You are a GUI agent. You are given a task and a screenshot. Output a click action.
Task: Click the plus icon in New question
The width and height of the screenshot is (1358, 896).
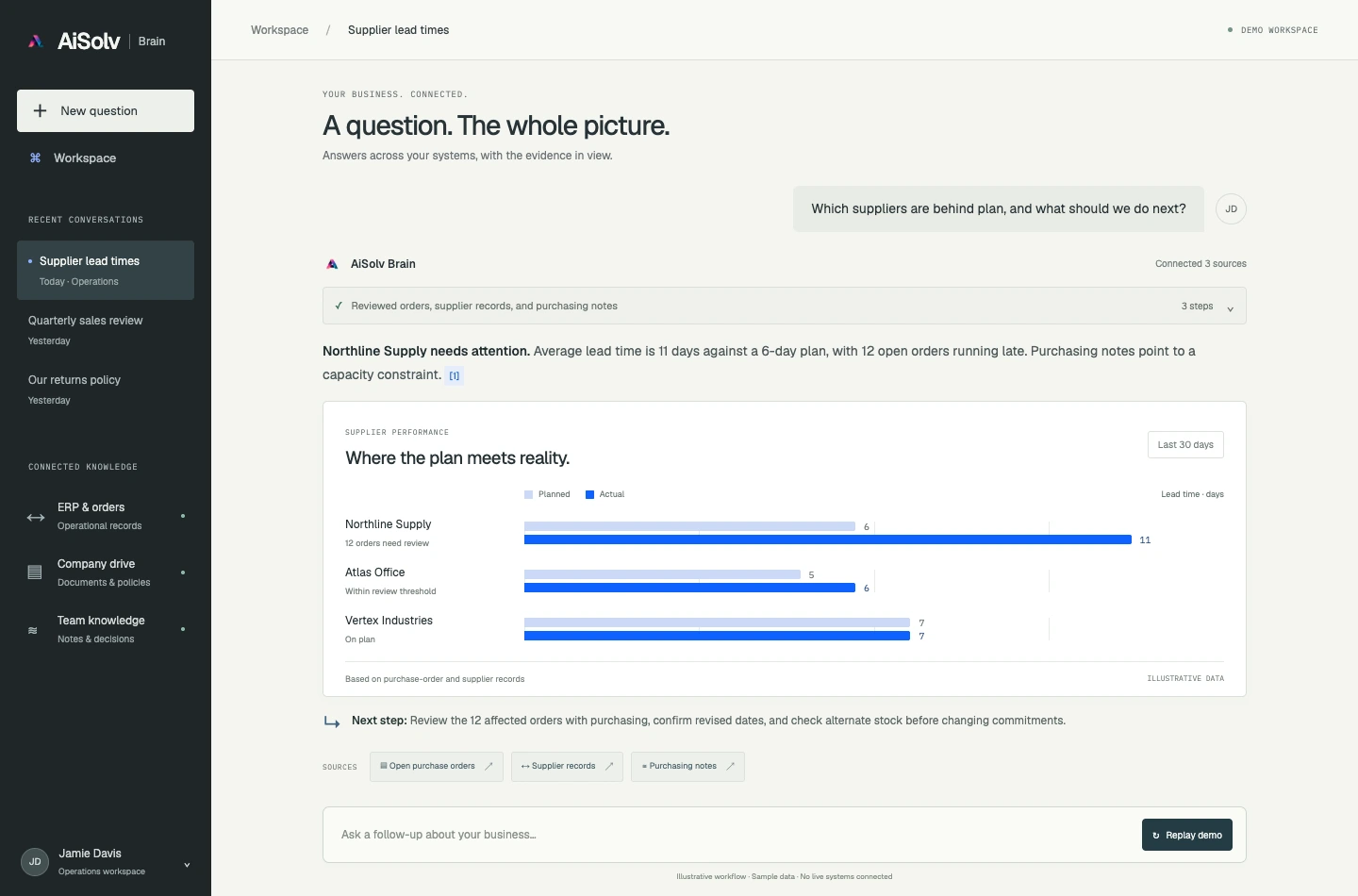[x=40, y=110]
